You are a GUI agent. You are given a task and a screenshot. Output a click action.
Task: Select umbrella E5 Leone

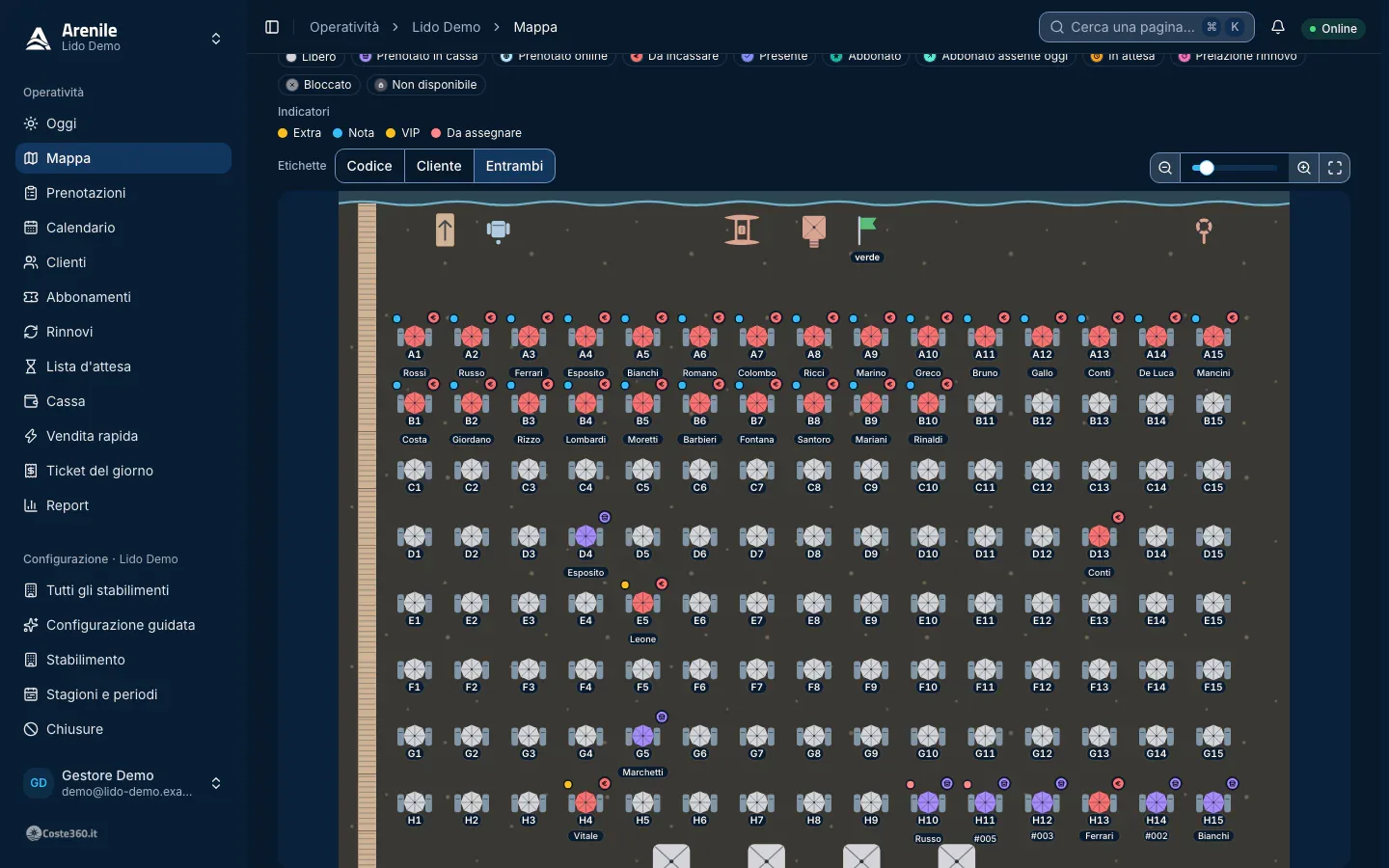tap(642, 604)
